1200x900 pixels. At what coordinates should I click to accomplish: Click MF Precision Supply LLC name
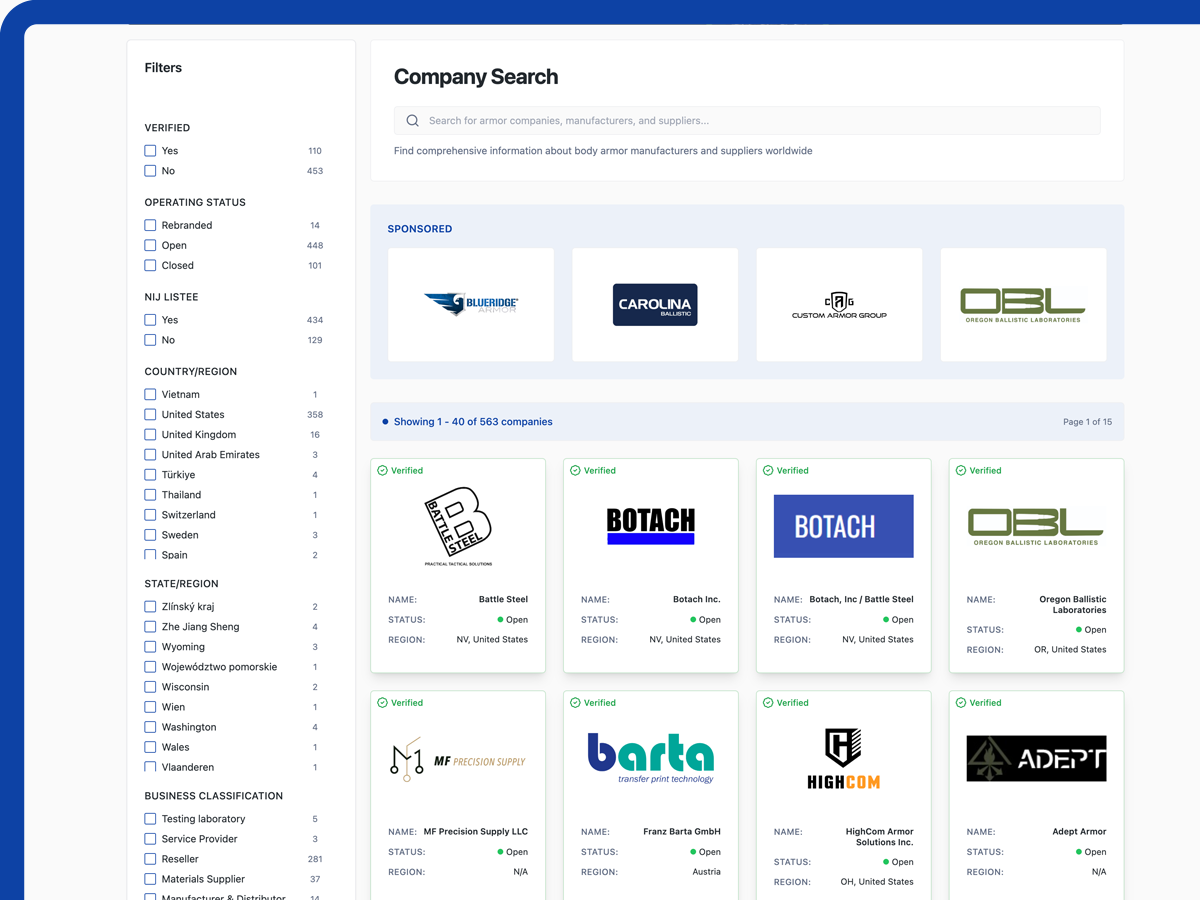click(476, 832)
